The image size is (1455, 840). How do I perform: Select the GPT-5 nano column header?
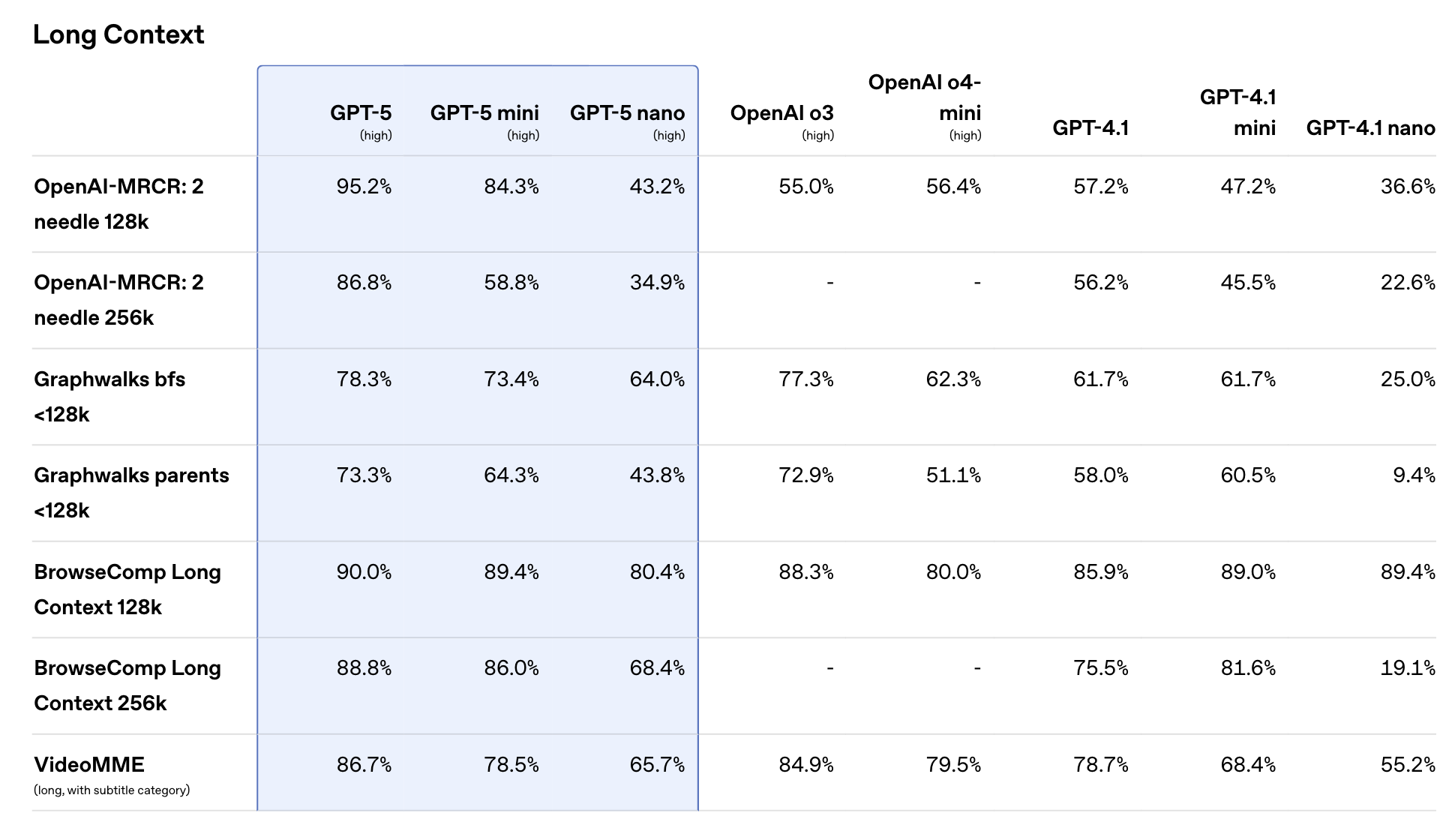coord(627,113)
